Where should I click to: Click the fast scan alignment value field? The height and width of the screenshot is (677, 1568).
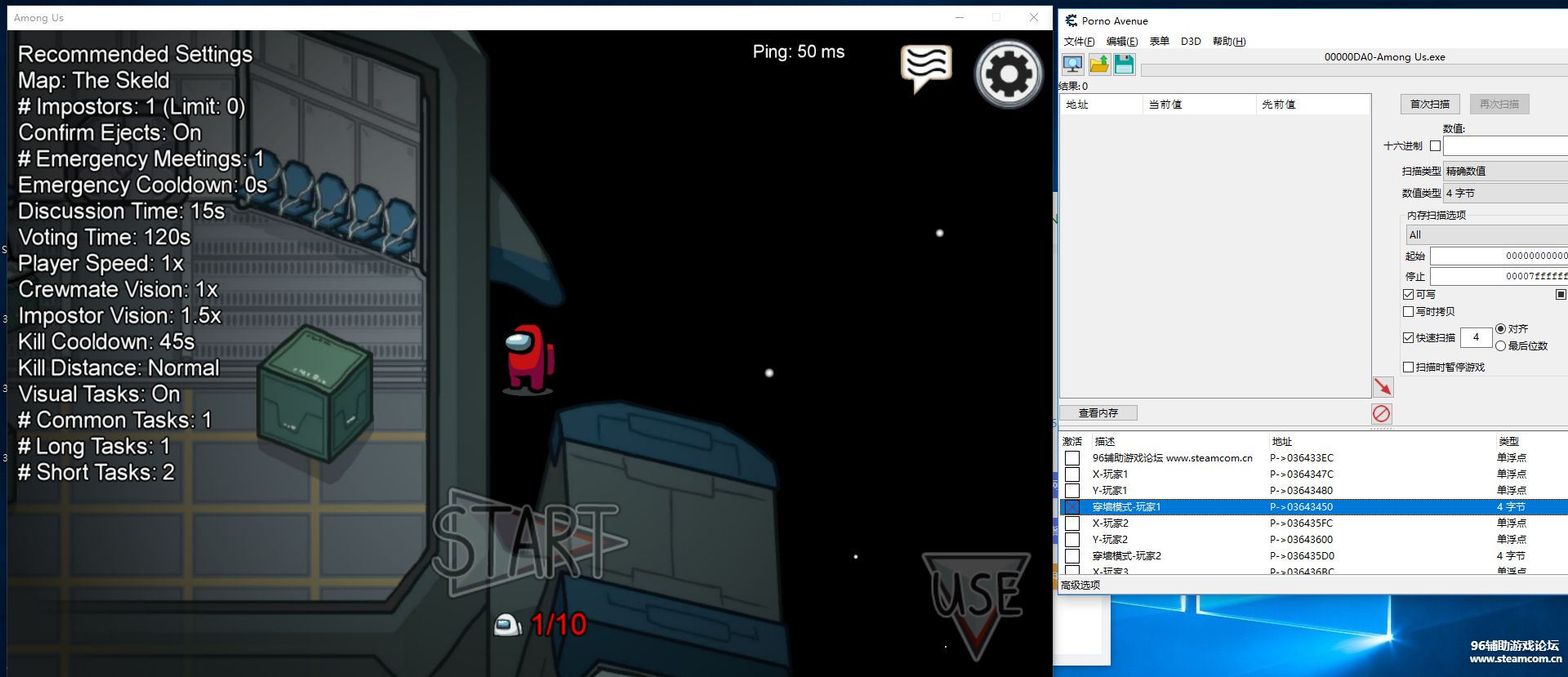(1476, 337)
